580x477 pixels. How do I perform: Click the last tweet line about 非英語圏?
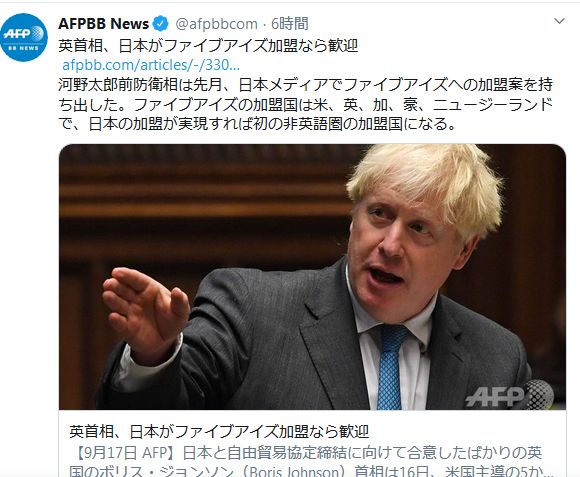(257, 124)
